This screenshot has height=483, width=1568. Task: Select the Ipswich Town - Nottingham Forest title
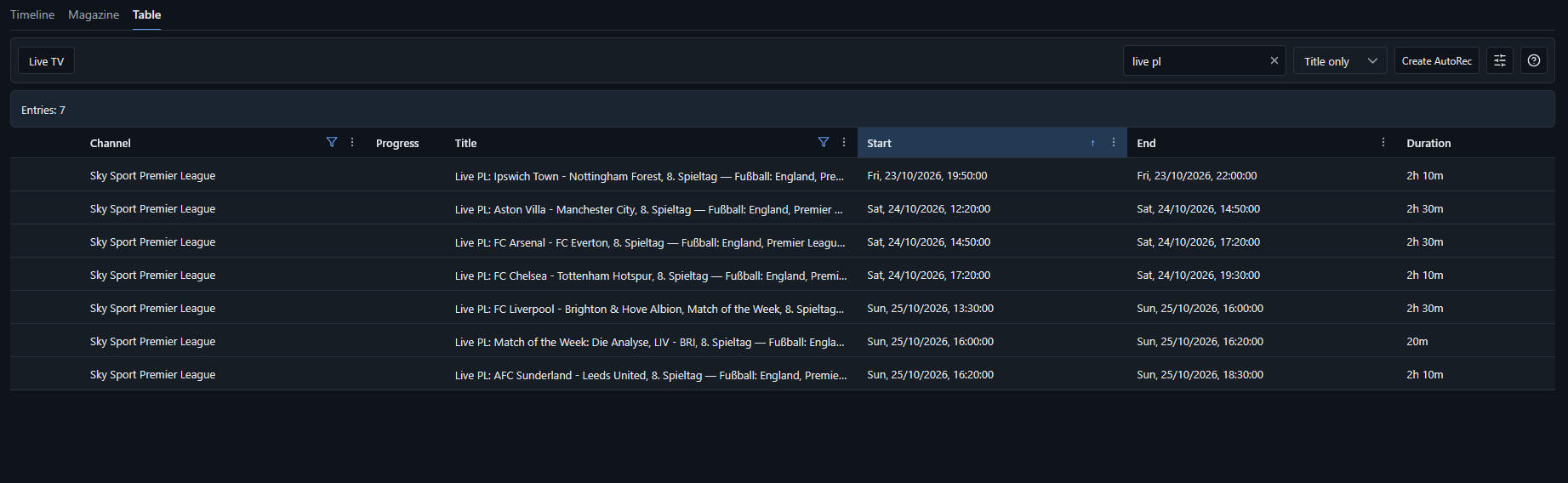(x=649, y=176)
